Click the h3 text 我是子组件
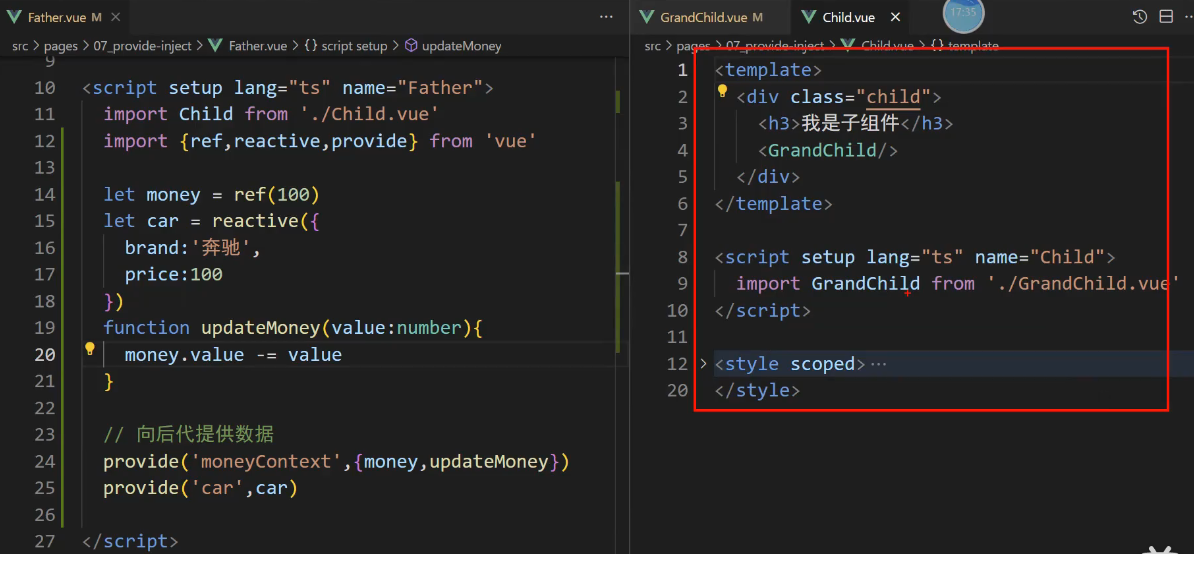Image resolution: width=1194 pixels, height=561 pixels. click(851, 123)
